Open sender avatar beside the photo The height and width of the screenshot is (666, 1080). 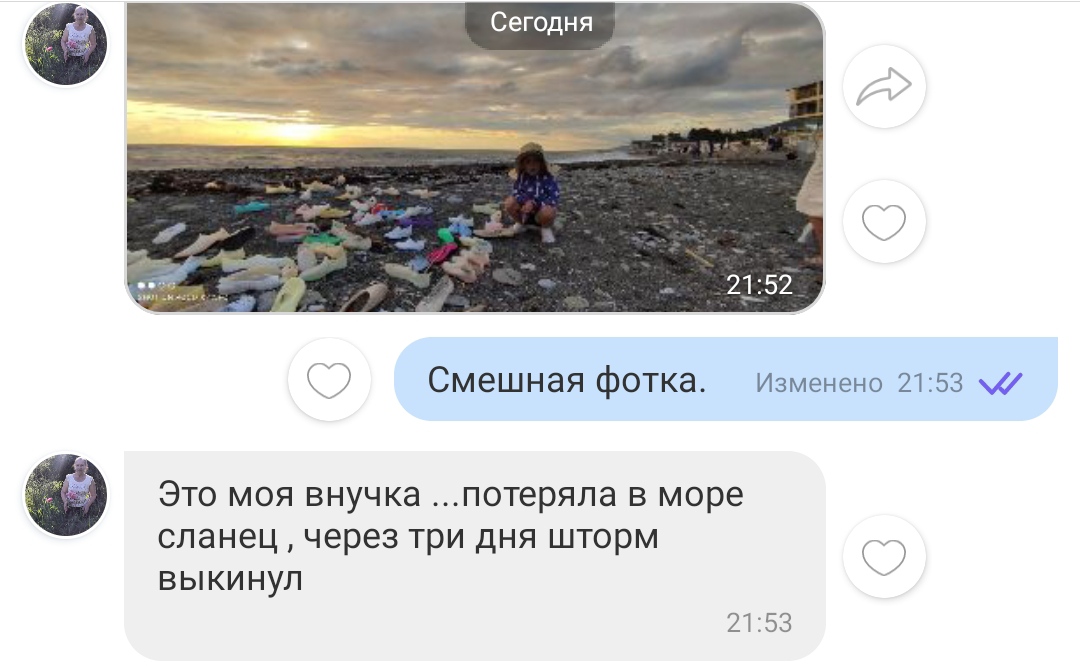(x=66, y=44)
